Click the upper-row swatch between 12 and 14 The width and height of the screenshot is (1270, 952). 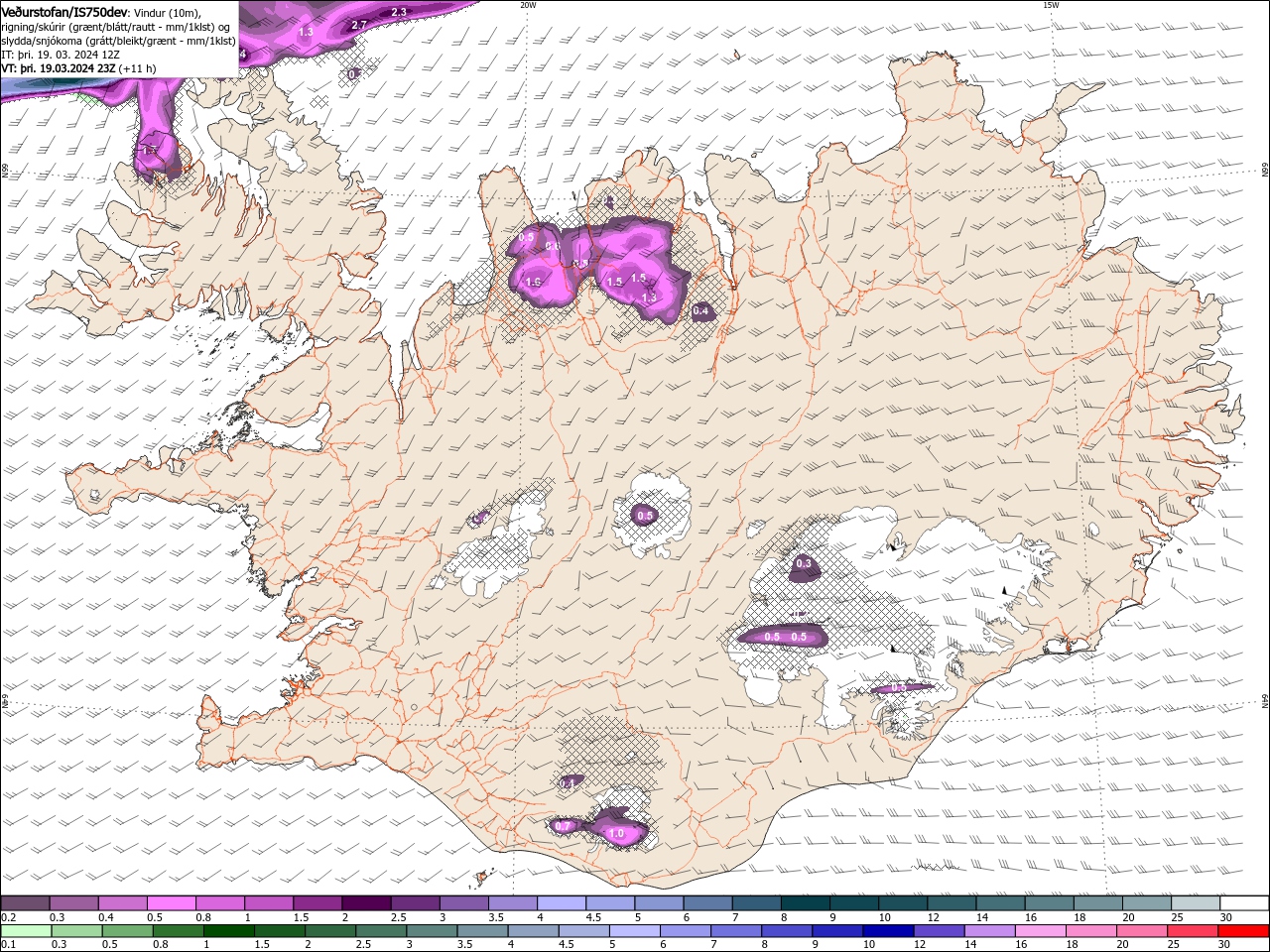point(950,903)
